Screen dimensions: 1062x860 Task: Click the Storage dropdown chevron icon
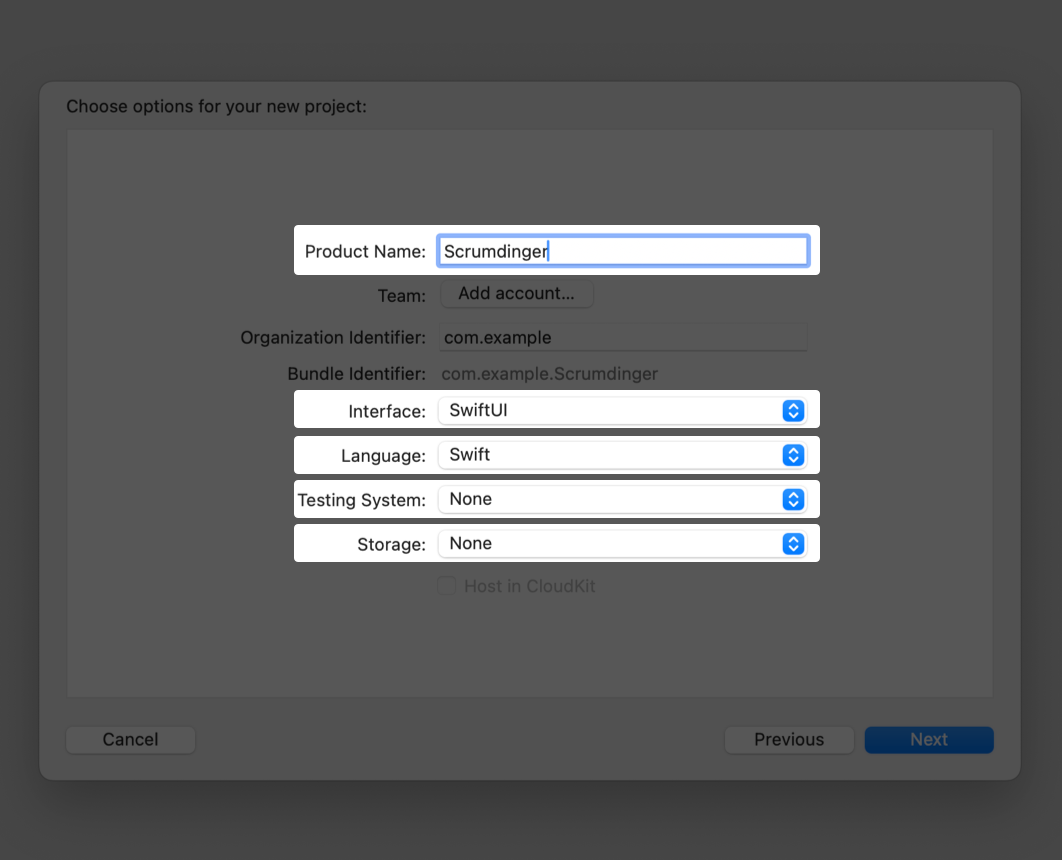point(793,543)
